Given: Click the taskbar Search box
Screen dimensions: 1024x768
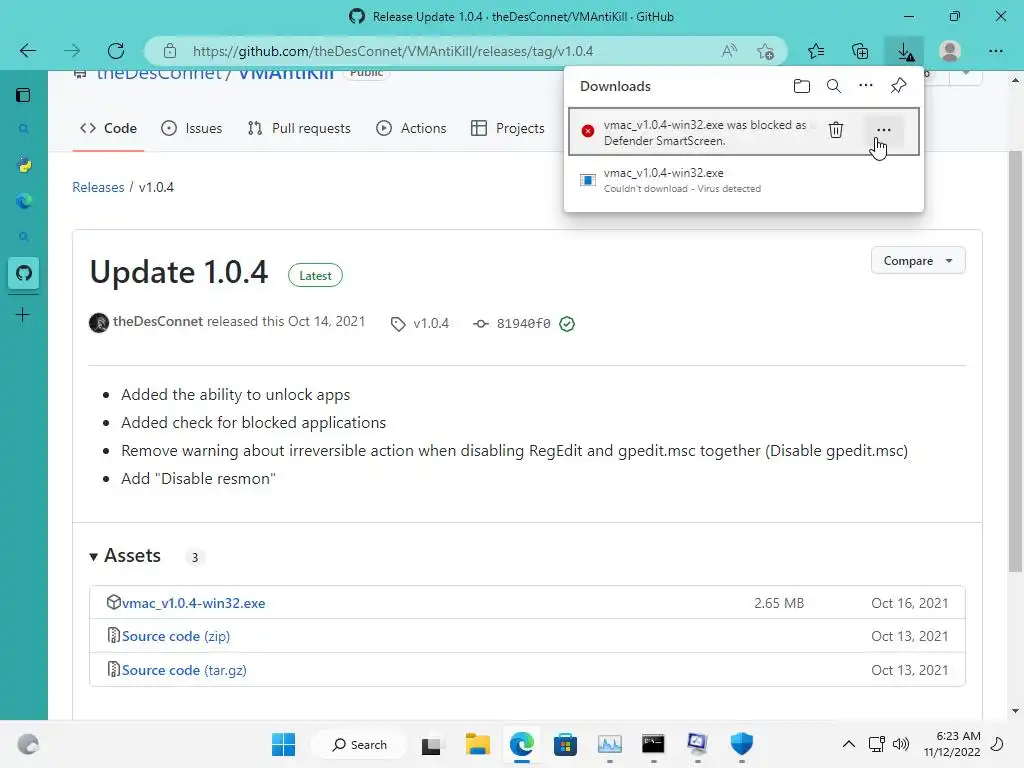Looking at the screenshot, I should click(359, 744).
